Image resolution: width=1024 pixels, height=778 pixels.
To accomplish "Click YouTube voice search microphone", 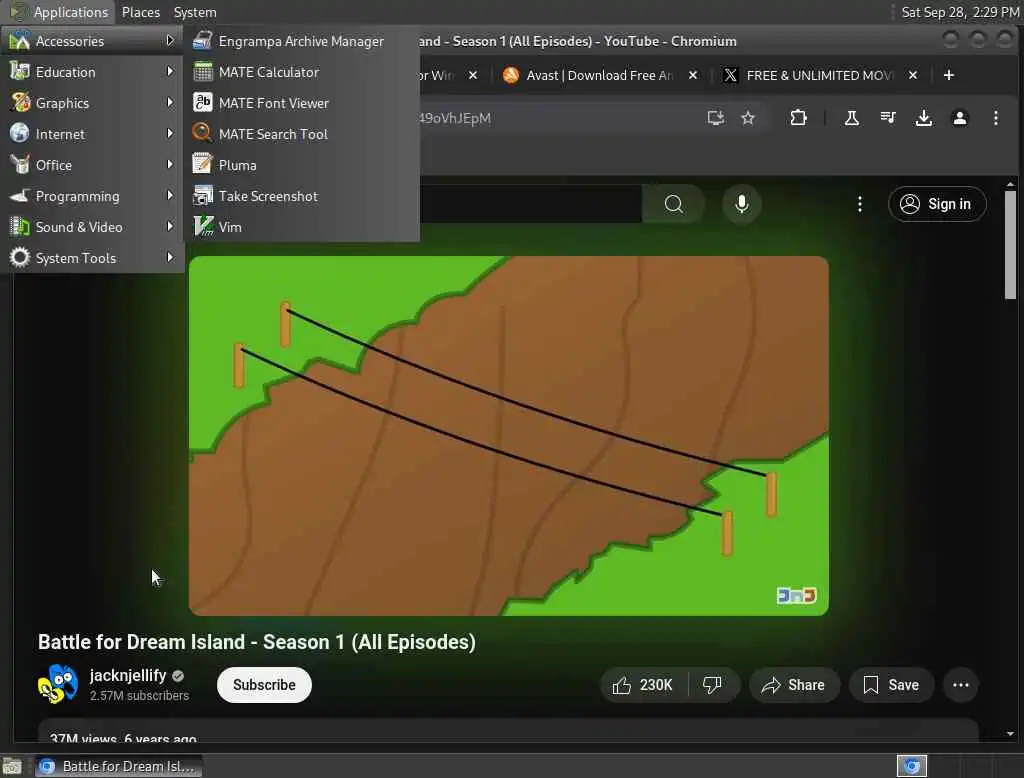I will 741,204.
